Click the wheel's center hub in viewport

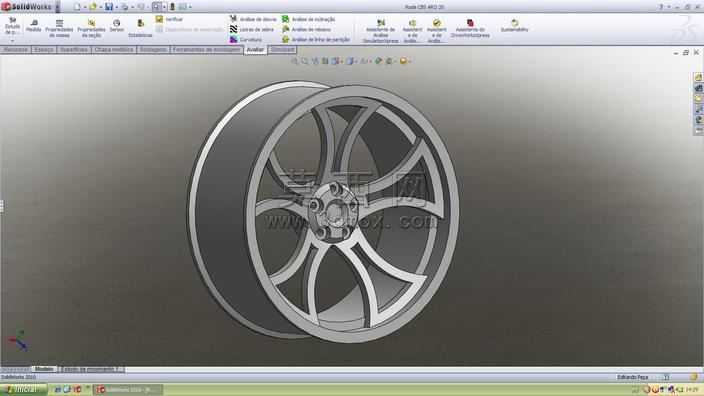pyautogui.click(x=334, y=212)
